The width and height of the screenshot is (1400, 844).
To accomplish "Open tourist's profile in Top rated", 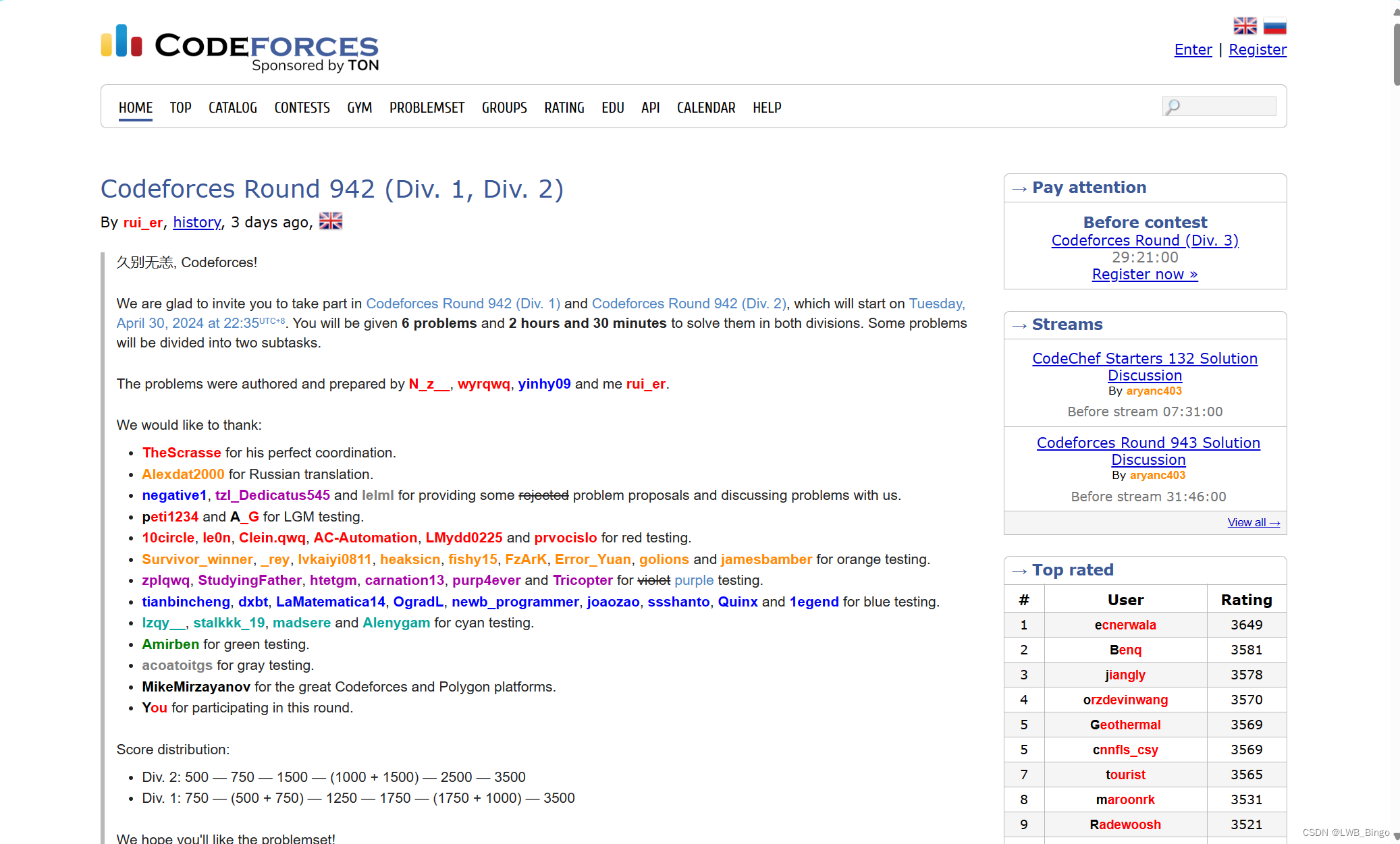I will [x=1125, y=775].
